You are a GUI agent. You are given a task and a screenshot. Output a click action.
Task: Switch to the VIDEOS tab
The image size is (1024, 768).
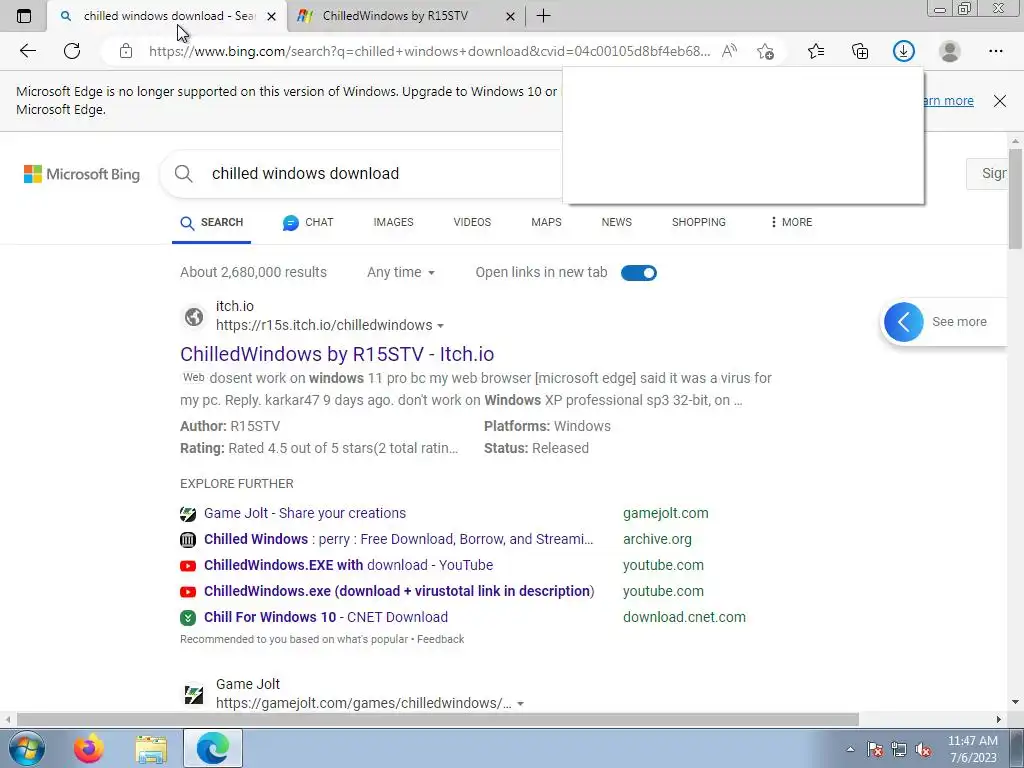(x=472, y=222)
